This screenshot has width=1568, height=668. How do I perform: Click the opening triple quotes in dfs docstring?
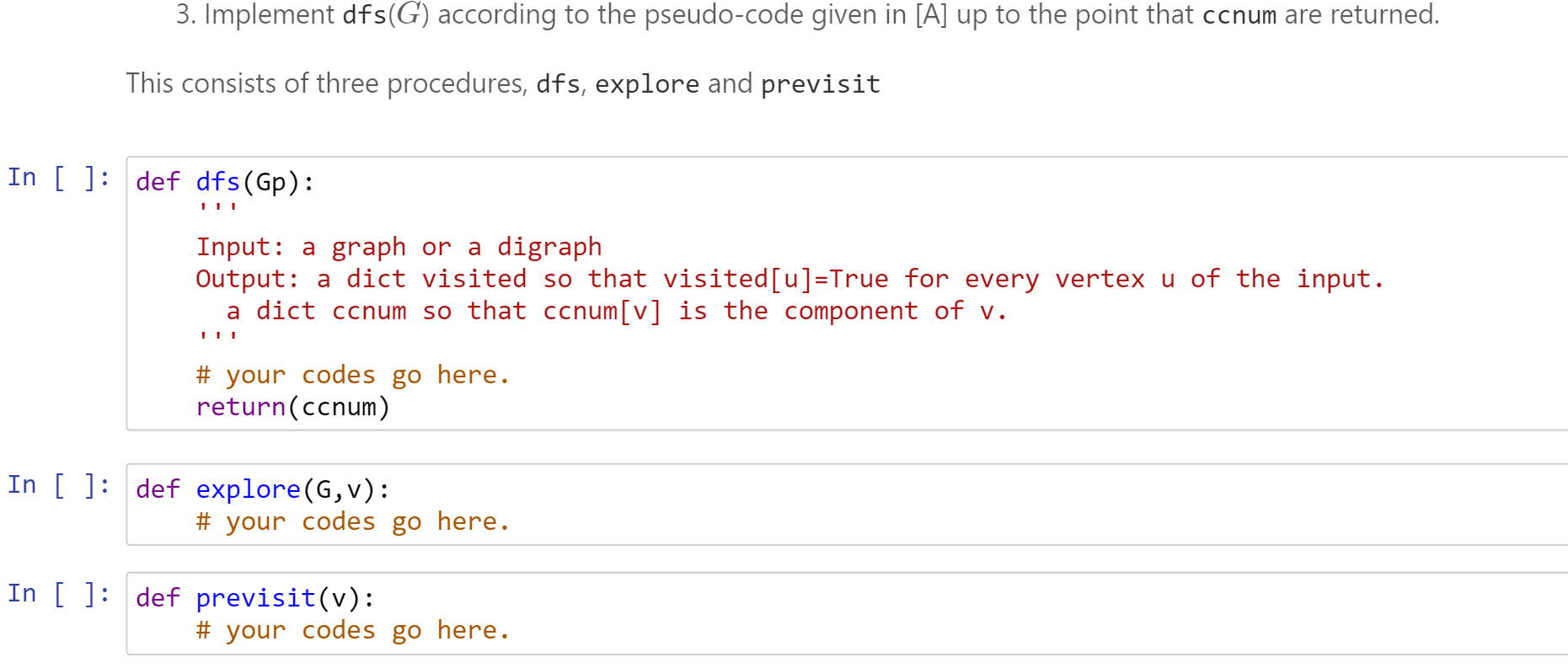coord(218,207)
